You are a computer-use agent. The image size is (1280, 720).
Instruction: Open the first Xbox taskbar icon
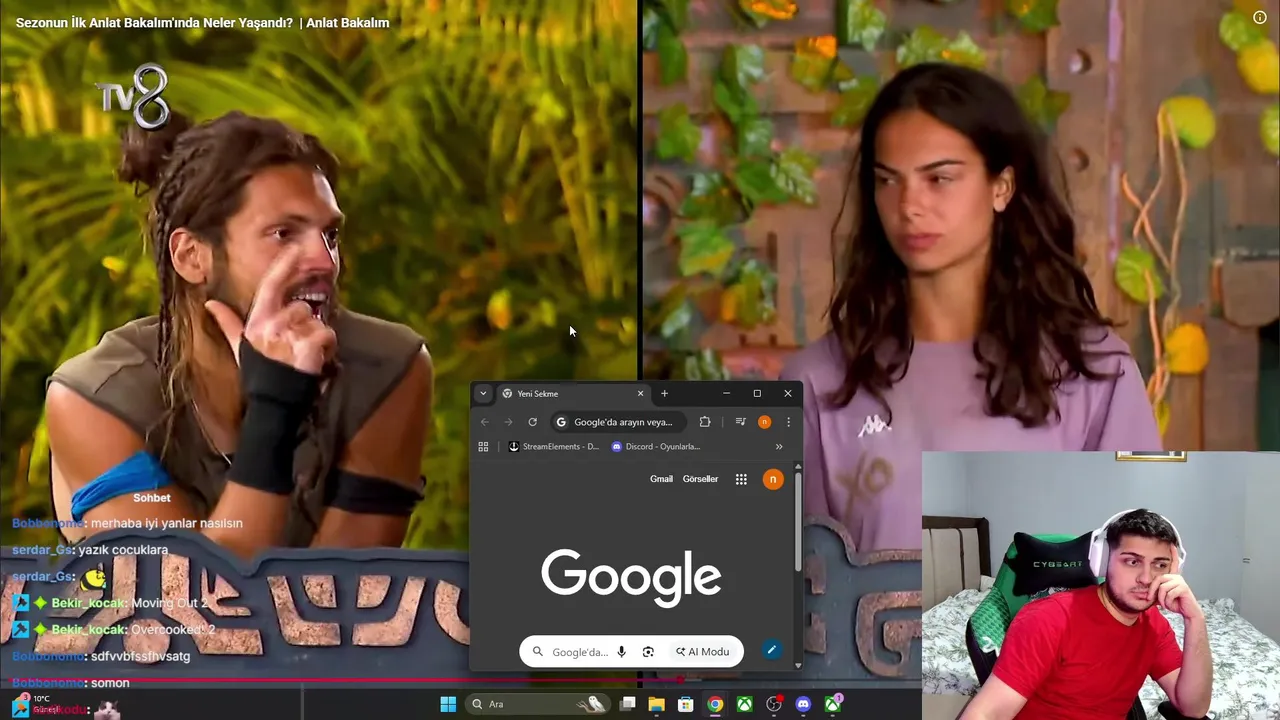pyautogui.click(x=744, y=704)
